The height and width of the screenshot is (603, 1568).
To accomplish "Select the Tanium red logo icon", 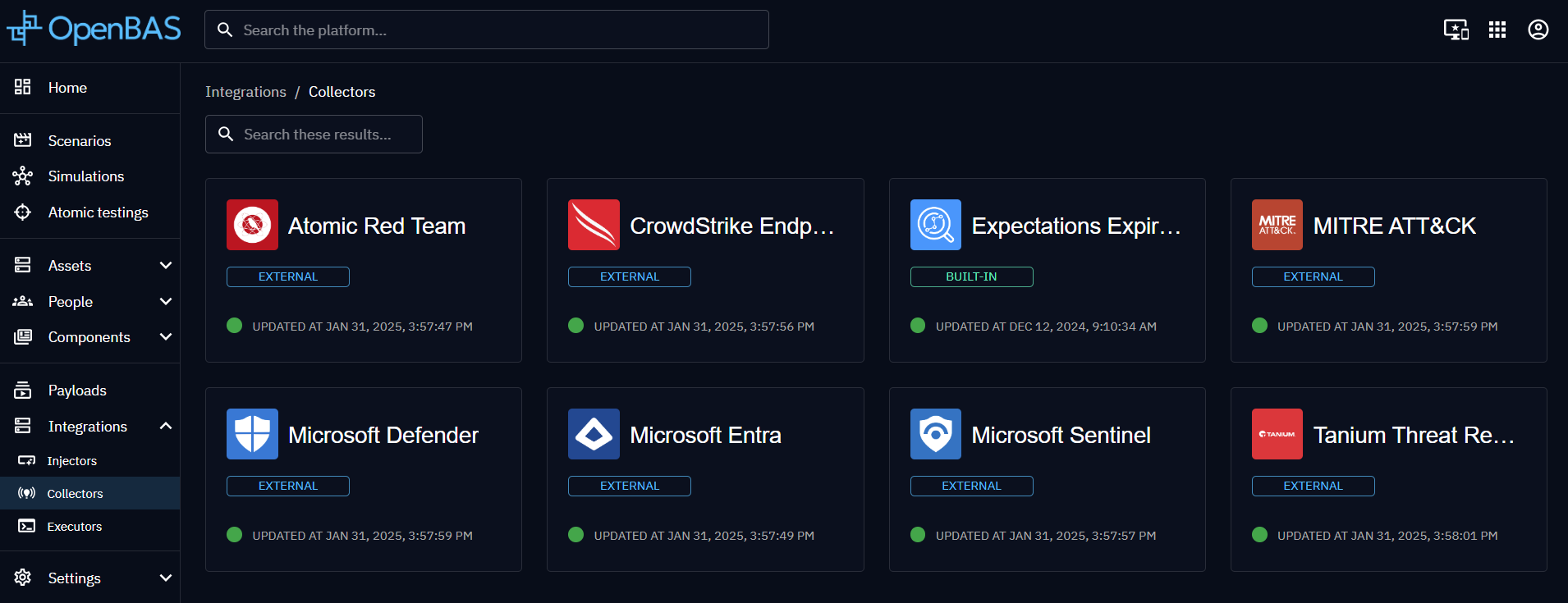I will [1277, 434].
